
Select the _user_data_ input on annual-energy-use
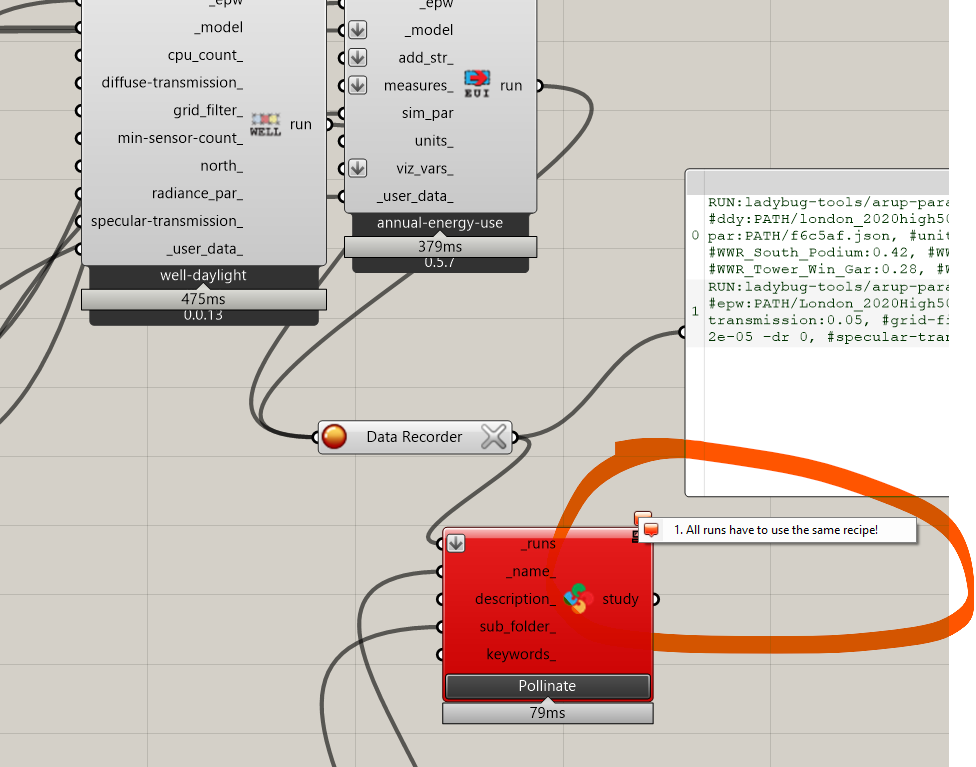415,196
